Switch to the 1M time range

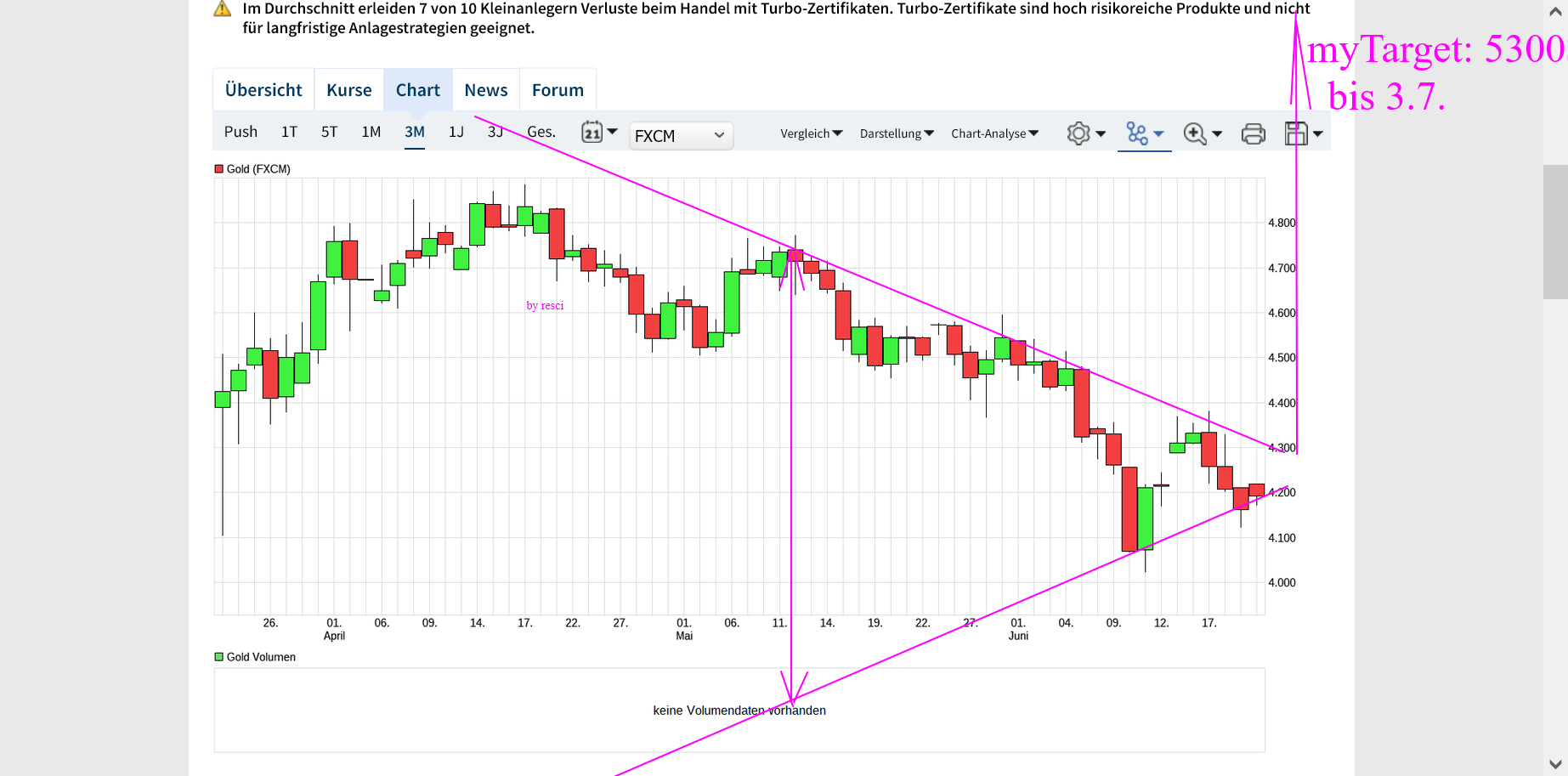(371, 132)
